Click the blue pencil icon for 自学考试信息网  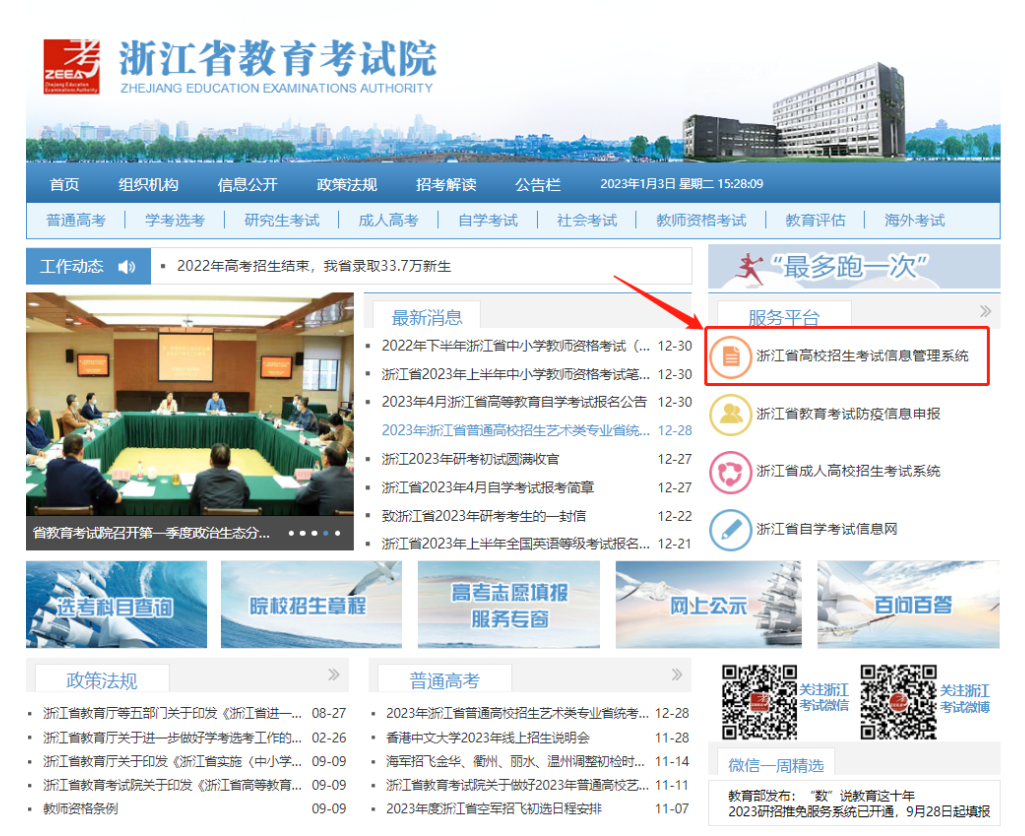click(x=731, y=529)
